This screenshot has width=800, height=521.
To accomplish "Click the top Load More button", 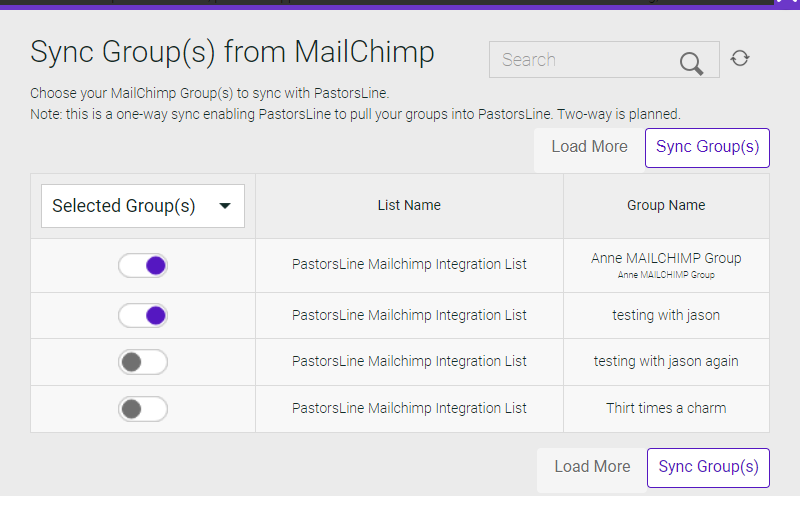I will [589, 147].
